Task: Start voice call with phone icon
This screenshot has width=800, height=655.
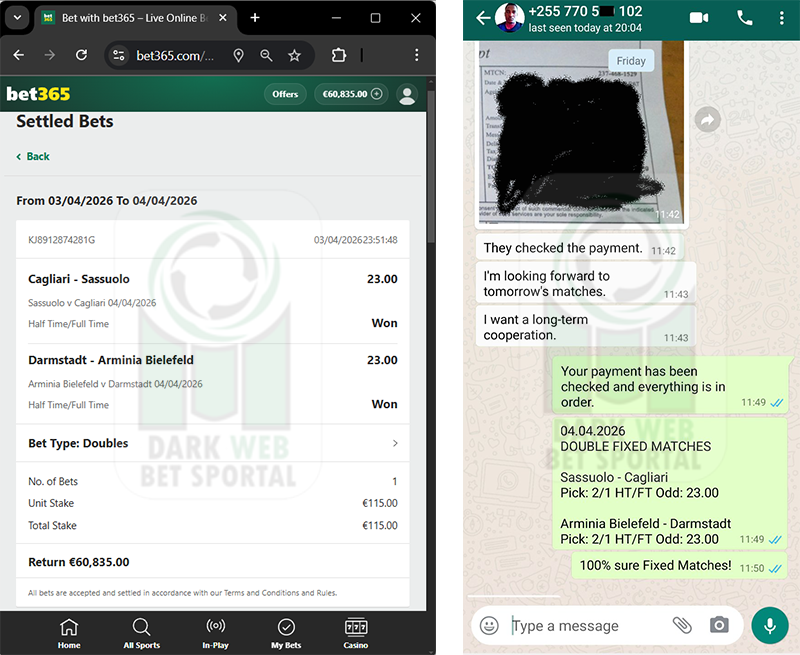Action: 744,17
